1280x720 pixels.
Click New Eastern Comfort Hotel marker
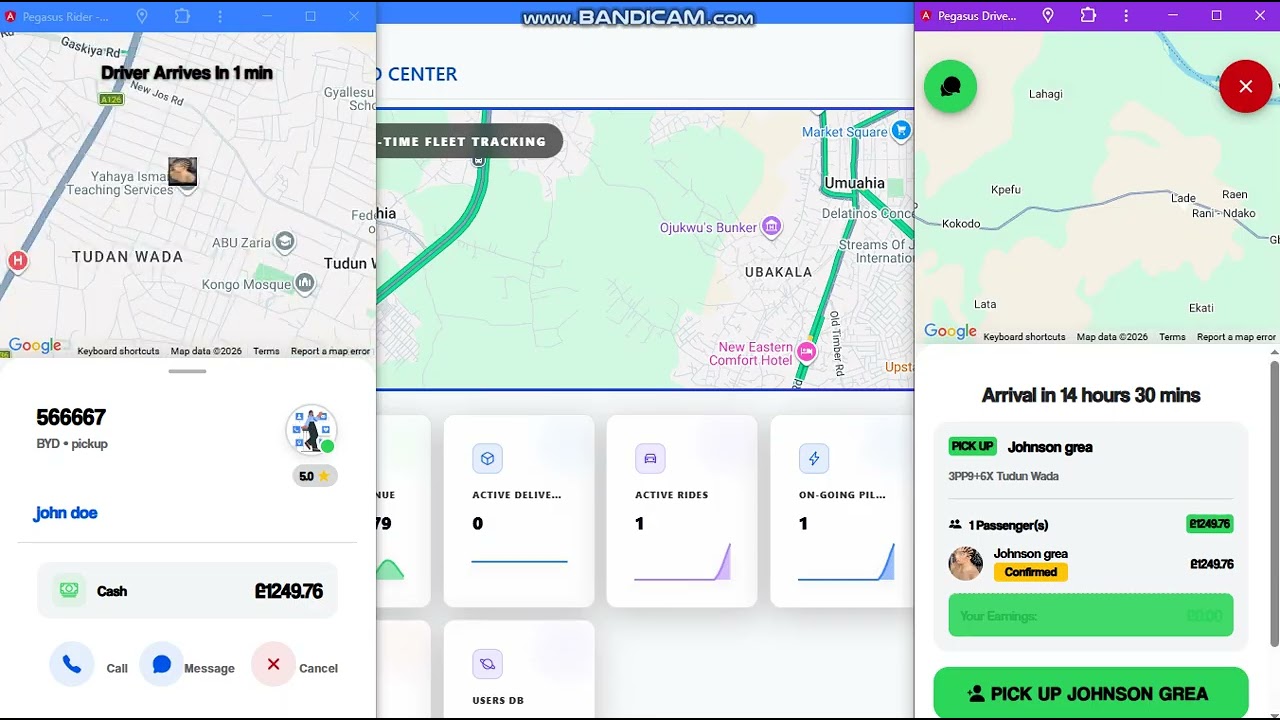point(806,351)
